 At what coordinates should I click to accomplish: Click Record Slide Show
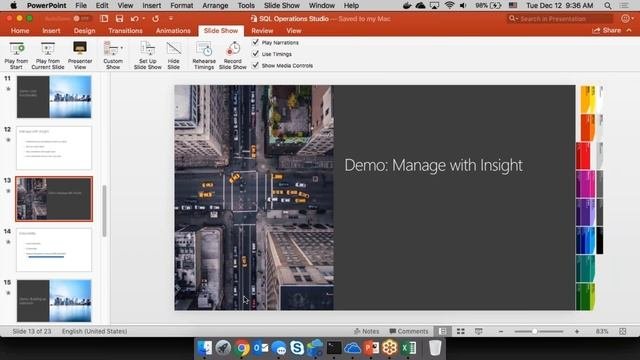233,55
